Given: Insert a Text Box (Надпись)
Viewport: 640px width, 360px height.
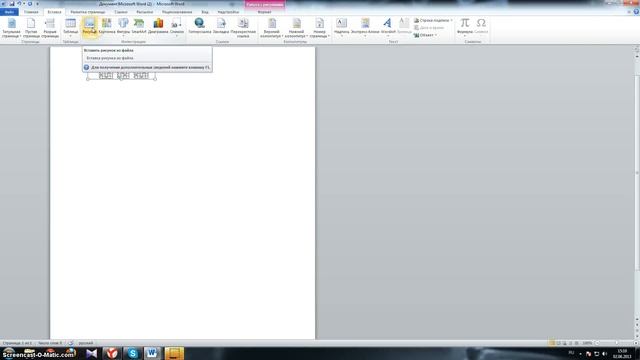Looking at the screenshot, I should (x=341, y=27).
